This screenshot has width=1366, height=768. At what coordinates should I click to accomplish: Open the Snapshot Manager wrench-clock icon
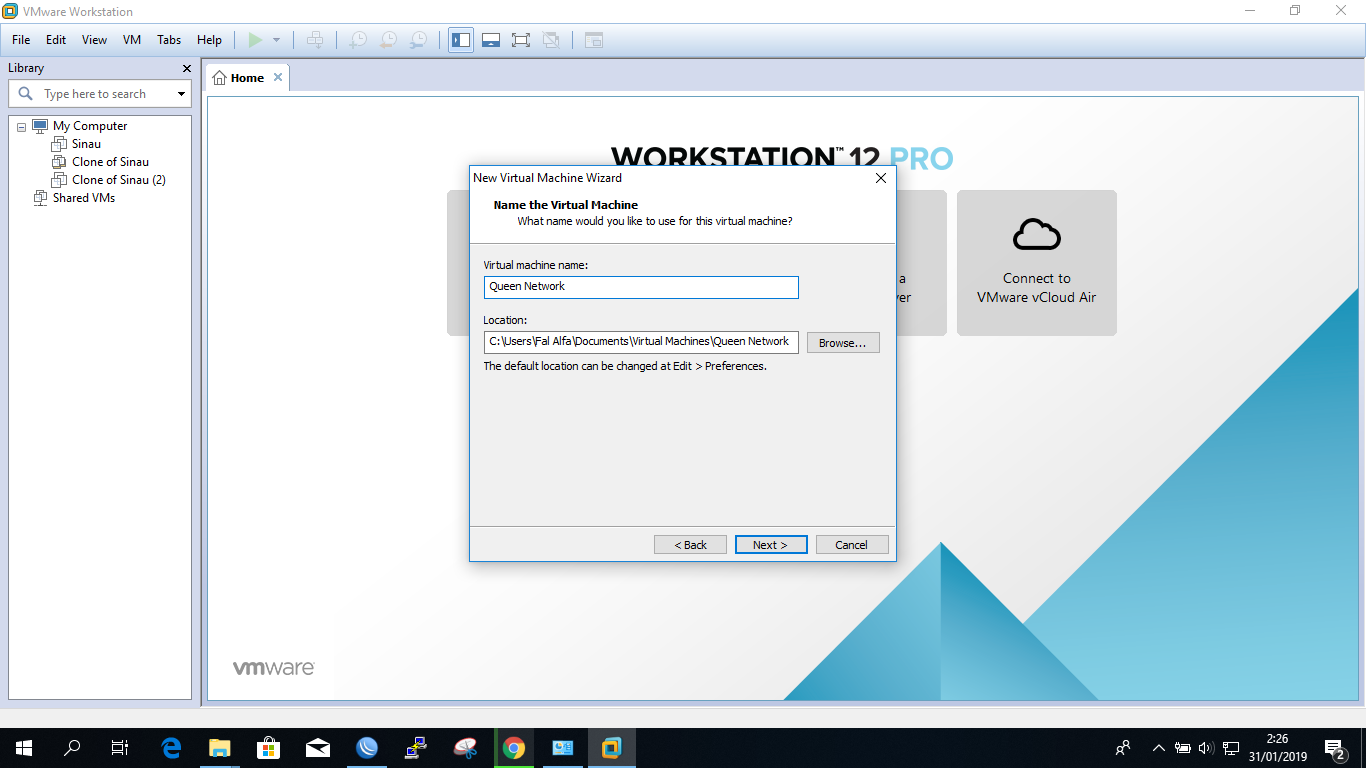pos(418,40)
